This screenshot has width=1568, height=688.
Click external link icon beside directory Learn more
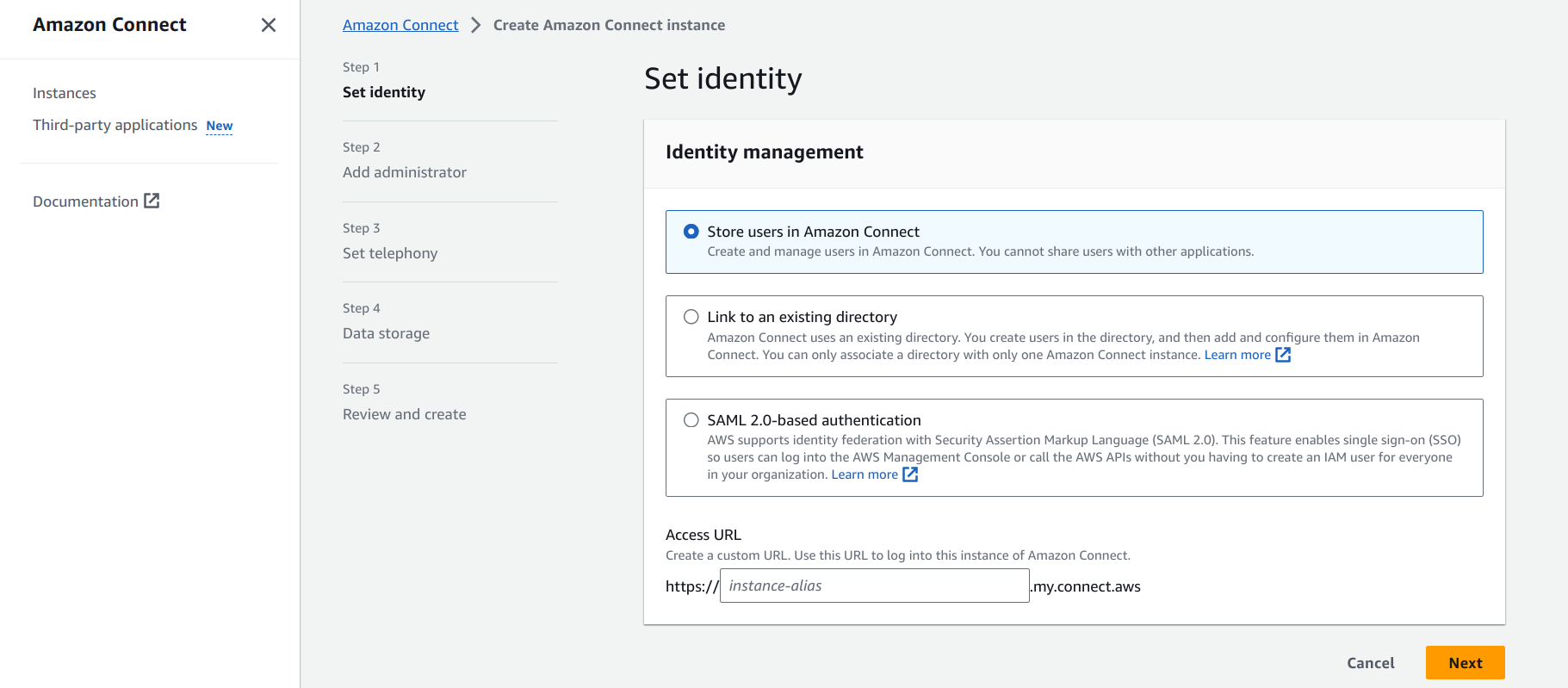1283,355
